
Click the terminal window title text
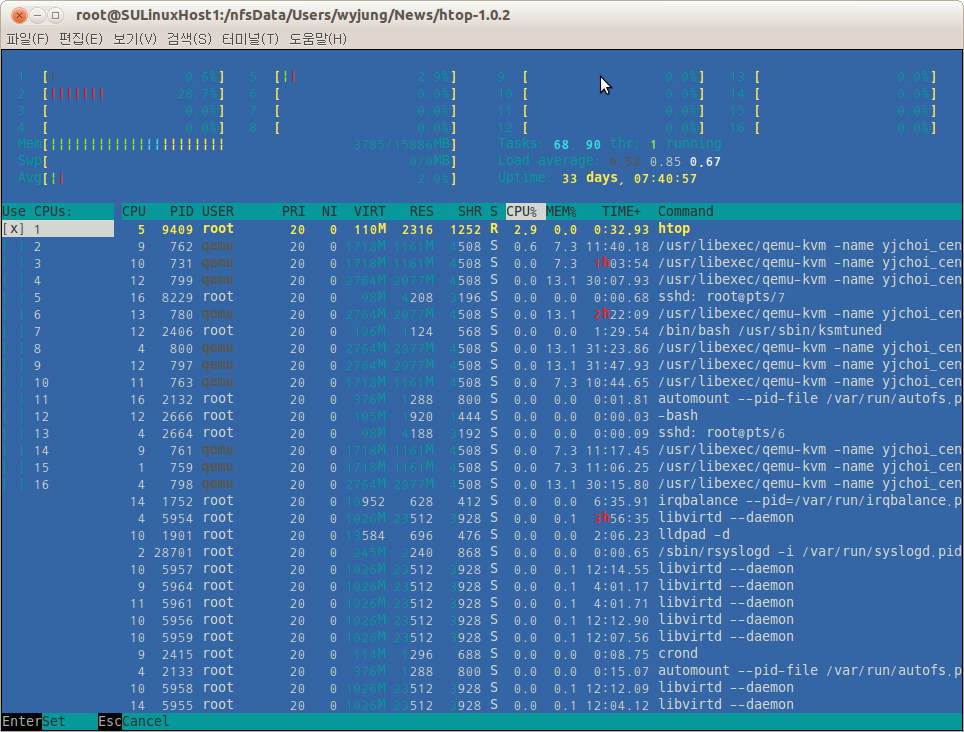[x=293, y=15]
